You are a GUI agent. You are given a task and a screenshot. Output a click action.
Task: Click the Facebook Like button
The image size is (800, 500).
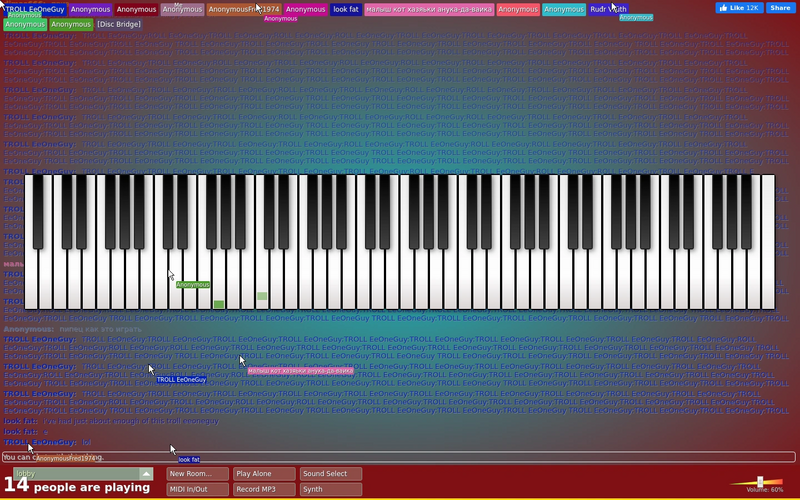(x=739, y=8)
